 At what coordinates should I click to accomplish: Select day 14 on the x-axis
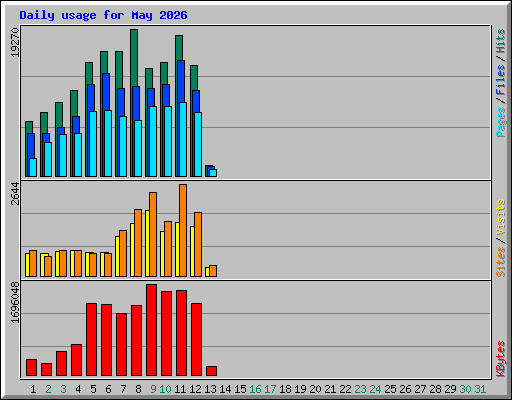pos(225,389)
